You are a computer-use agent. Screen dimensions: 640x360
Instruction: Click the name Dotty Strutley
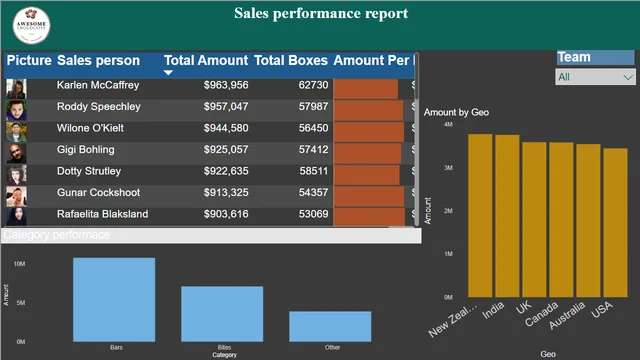(89, 171)
